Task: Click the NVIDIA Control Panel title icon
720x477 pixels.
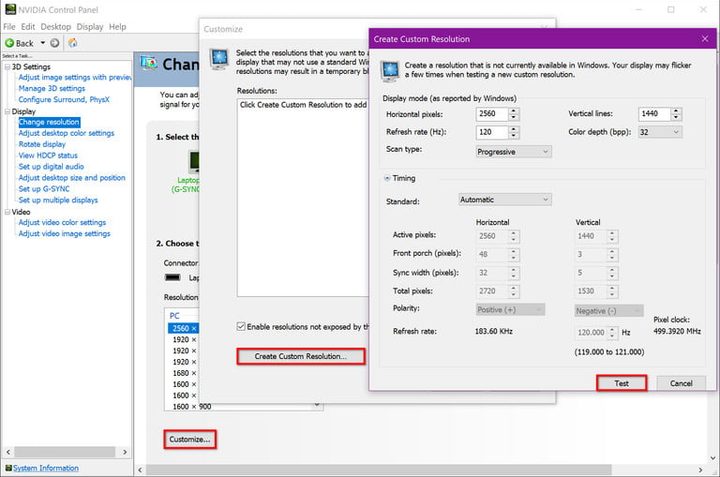Action: tap(10, 9)
